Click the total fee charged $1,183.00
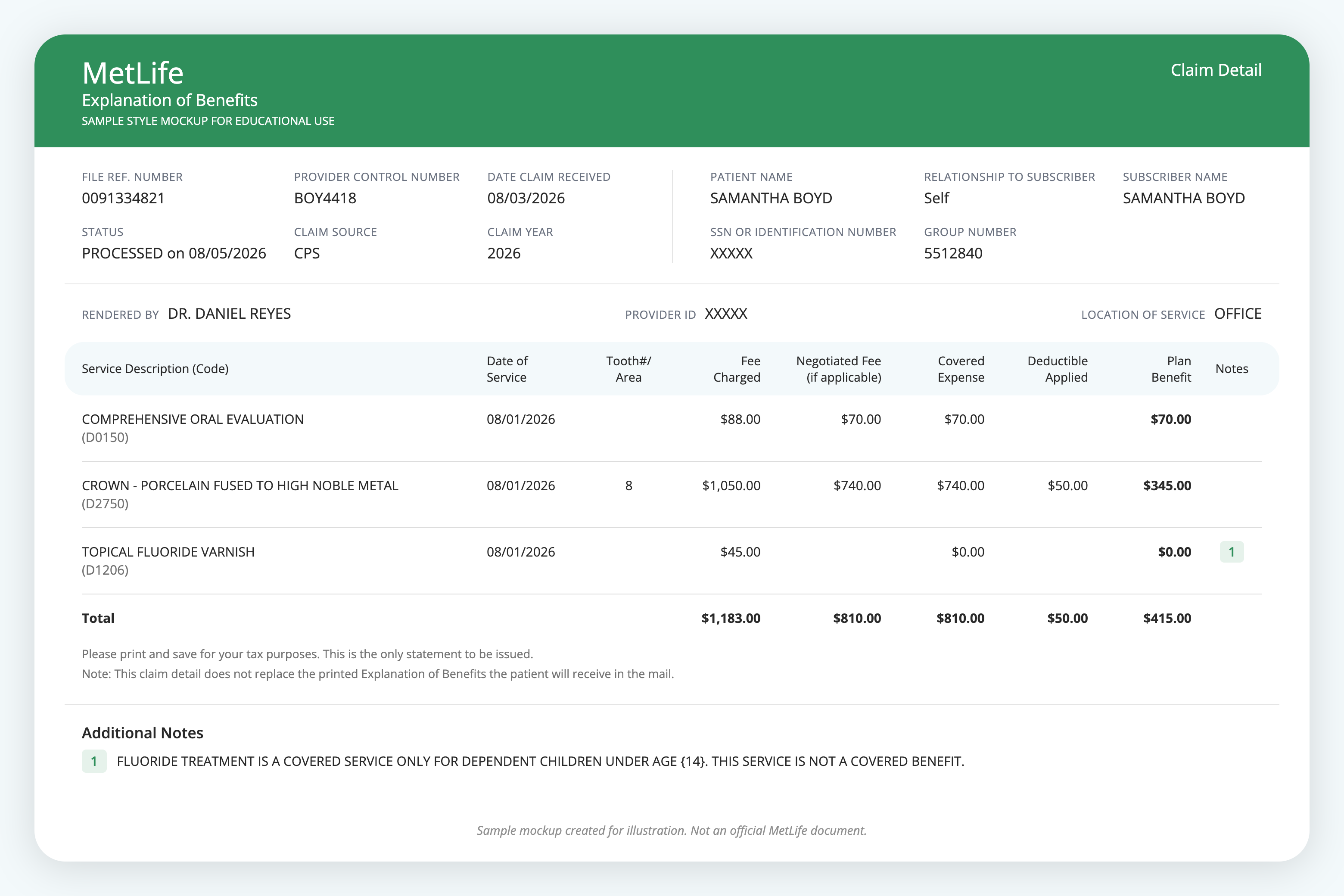Viewport: 1344px width, 896px height. [731, 618]
